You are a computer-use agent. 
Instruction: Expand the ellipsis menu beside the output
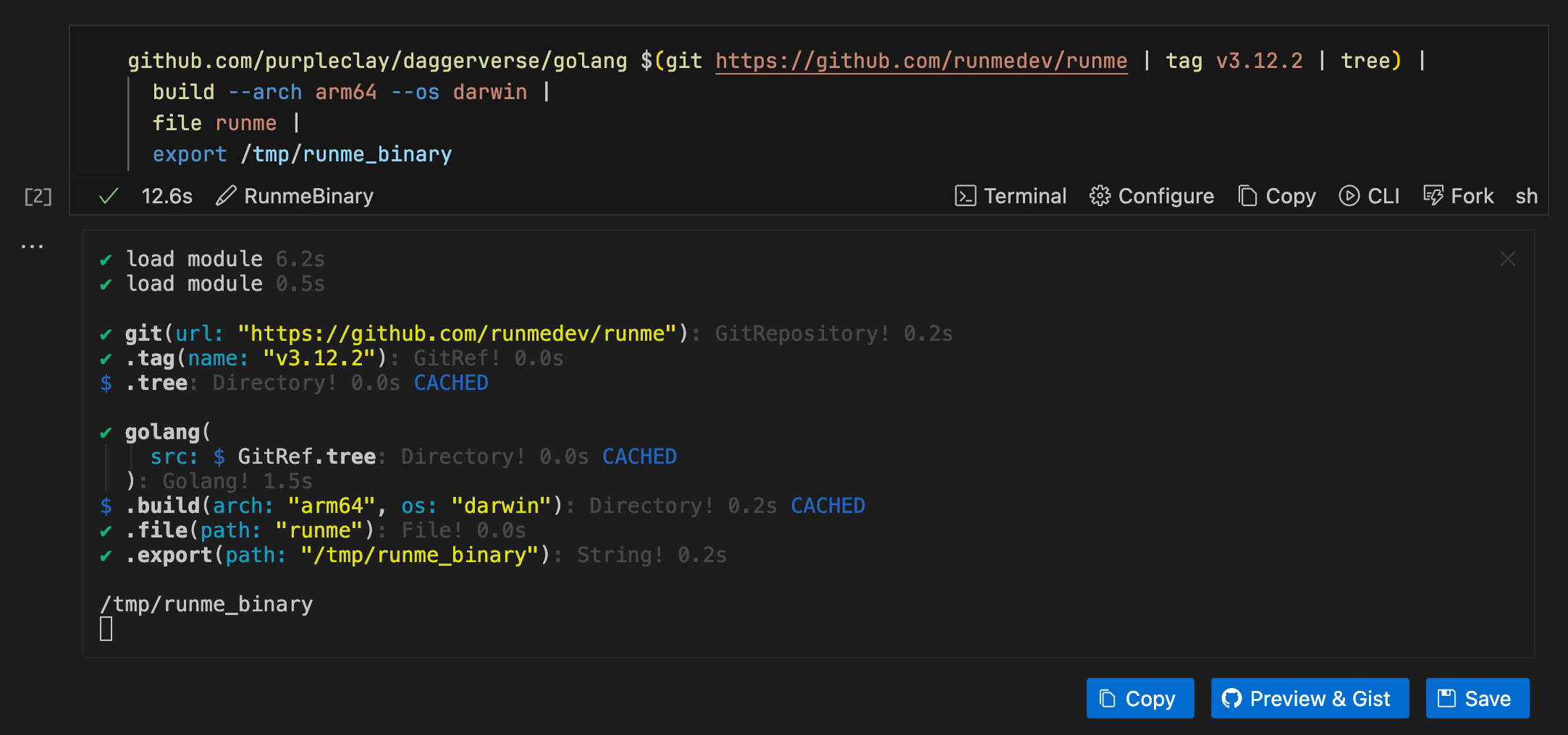click(33, 245)
